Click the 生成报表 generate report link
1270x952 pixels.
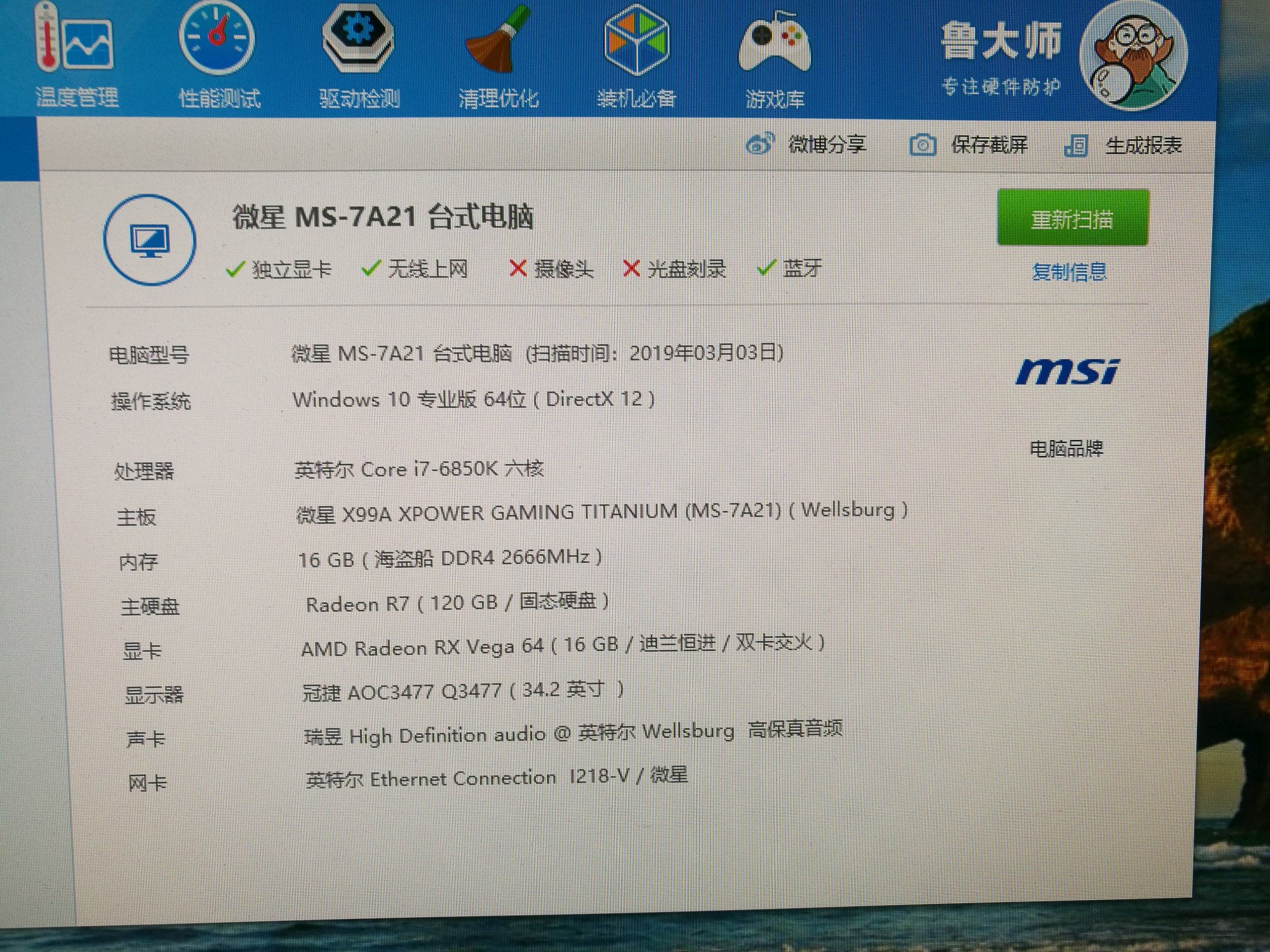1144,146
